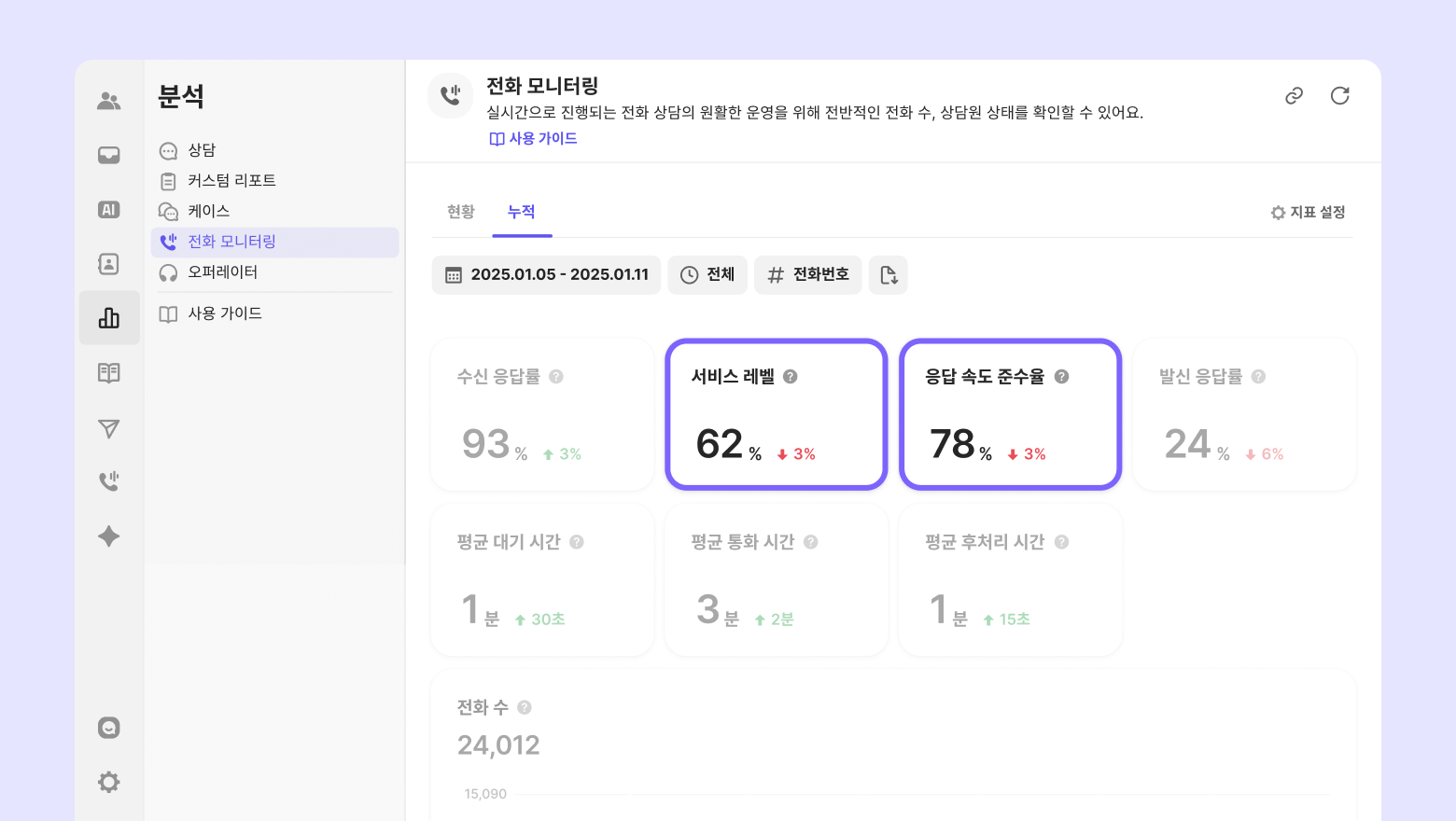Viewport: 1456px width, 821px height.
Task: Click the help icon beside 서비스 레벨
Action: (791, 377)
